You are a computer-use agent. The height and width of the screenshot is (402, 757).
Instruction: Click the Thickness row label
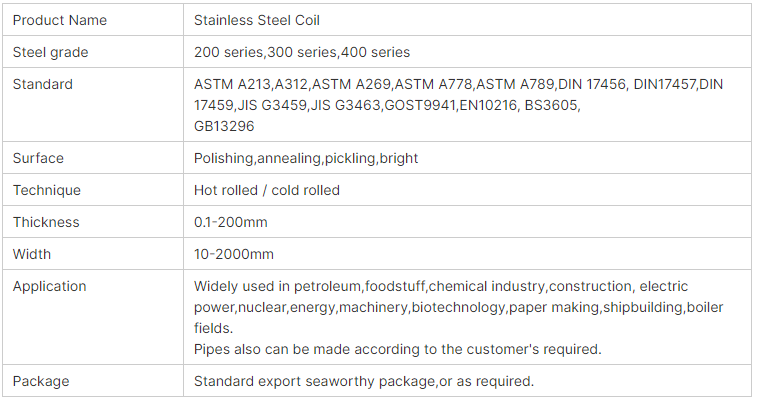pyautogui.click(x=46, y=222)
